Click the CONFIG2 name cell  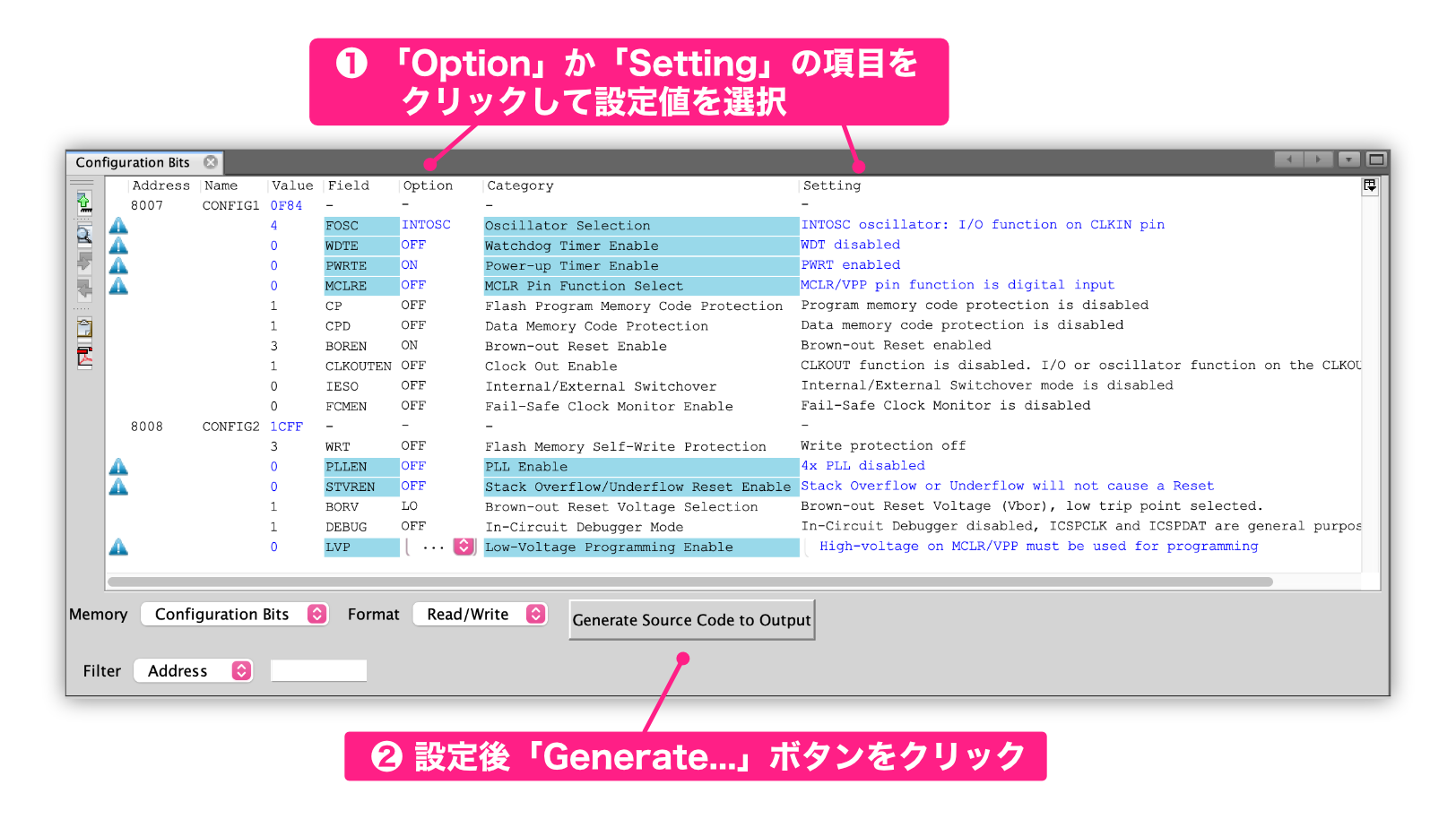point(231,427)
